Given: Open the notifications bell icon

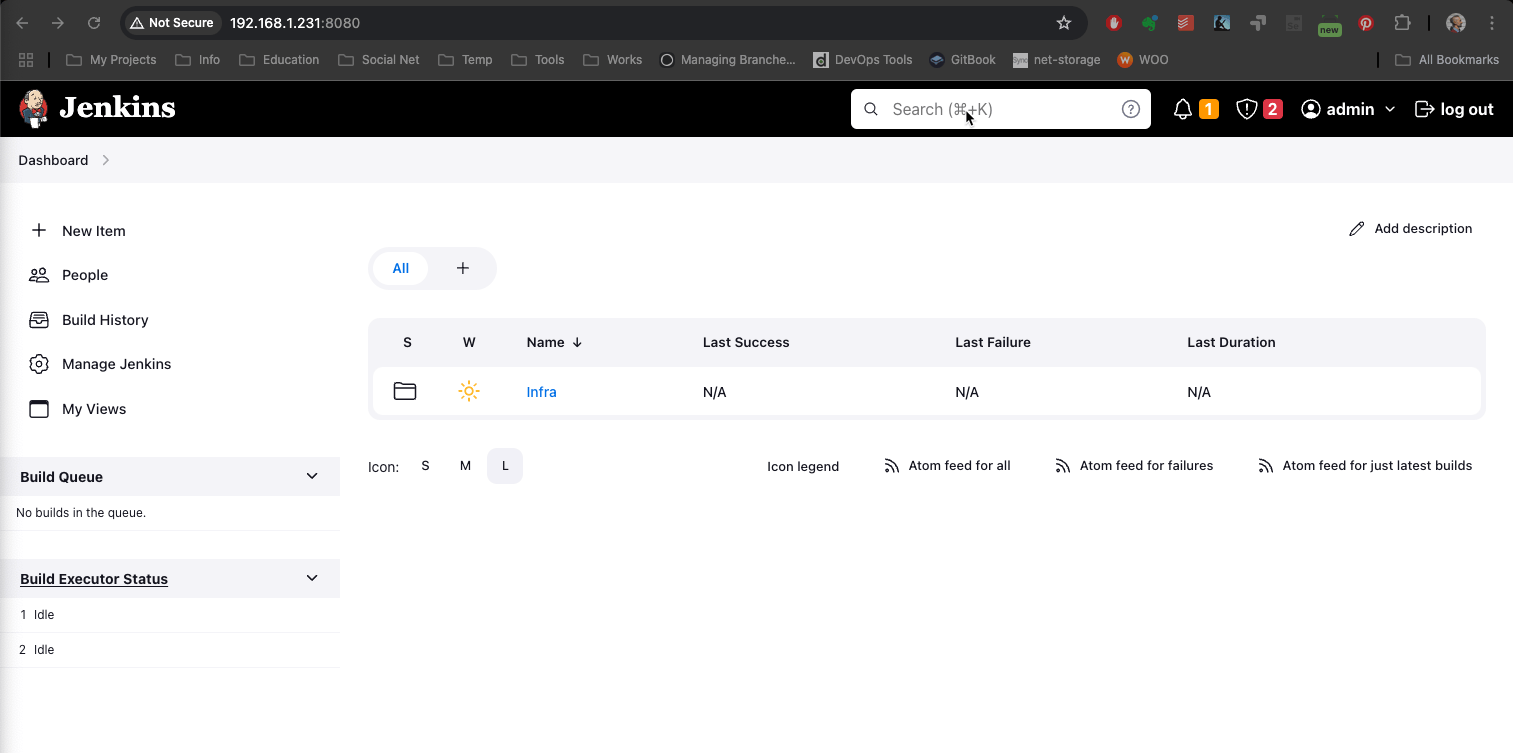Looking at the screenshot, I should click(x=1183, y=109).
